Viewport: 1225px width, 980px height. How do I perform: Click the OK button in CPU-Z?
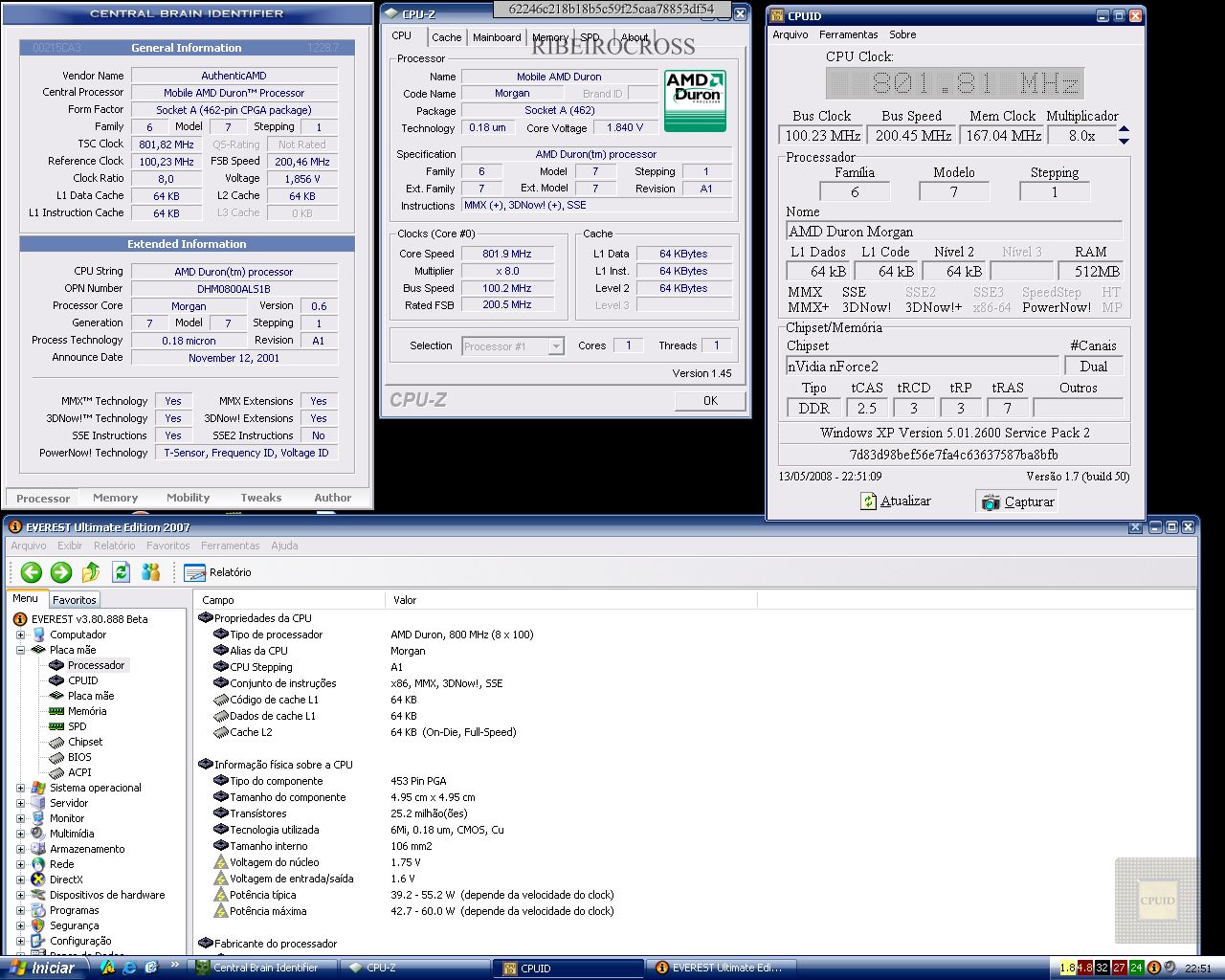click(710, 401)
